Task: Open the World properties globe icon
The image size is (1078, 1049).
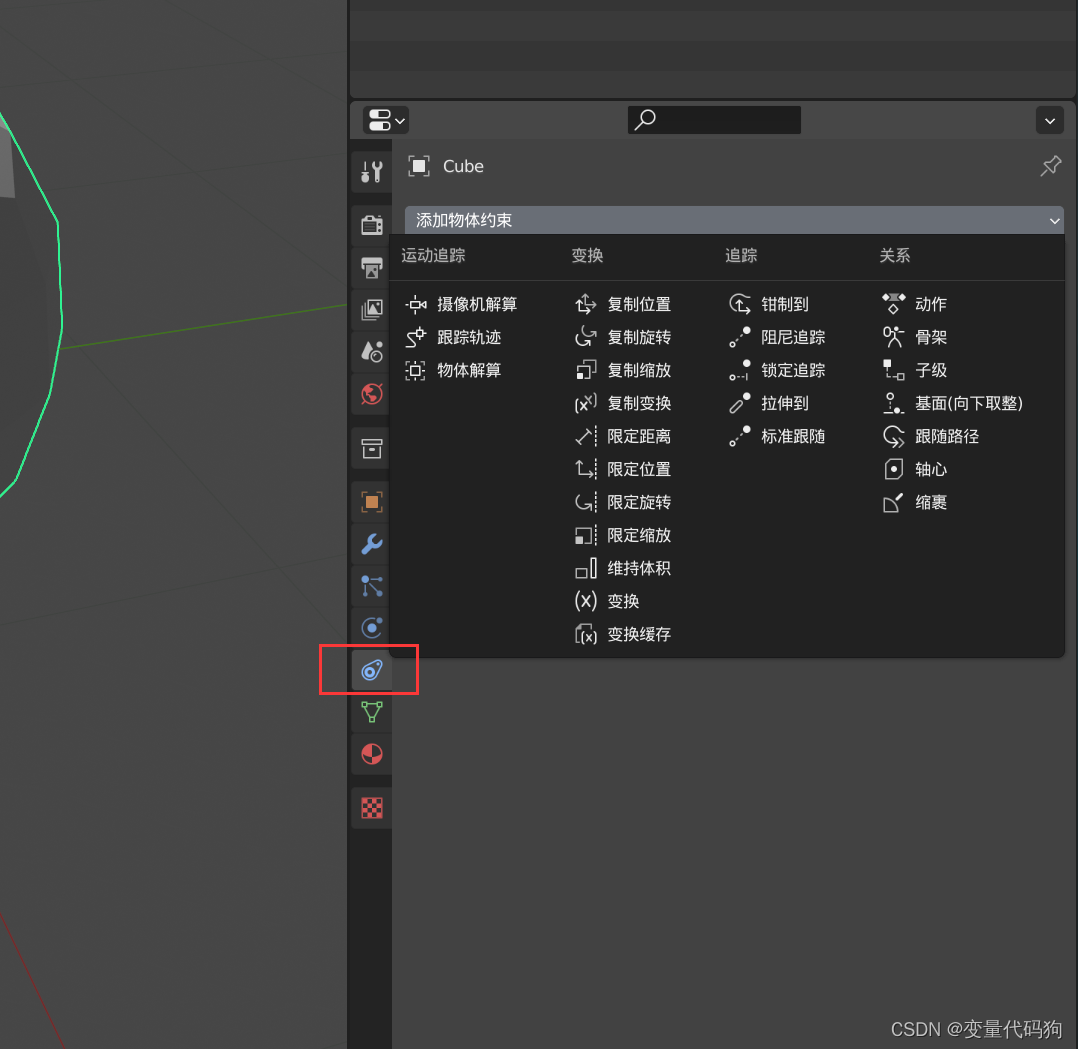Action: coord(370,394)
